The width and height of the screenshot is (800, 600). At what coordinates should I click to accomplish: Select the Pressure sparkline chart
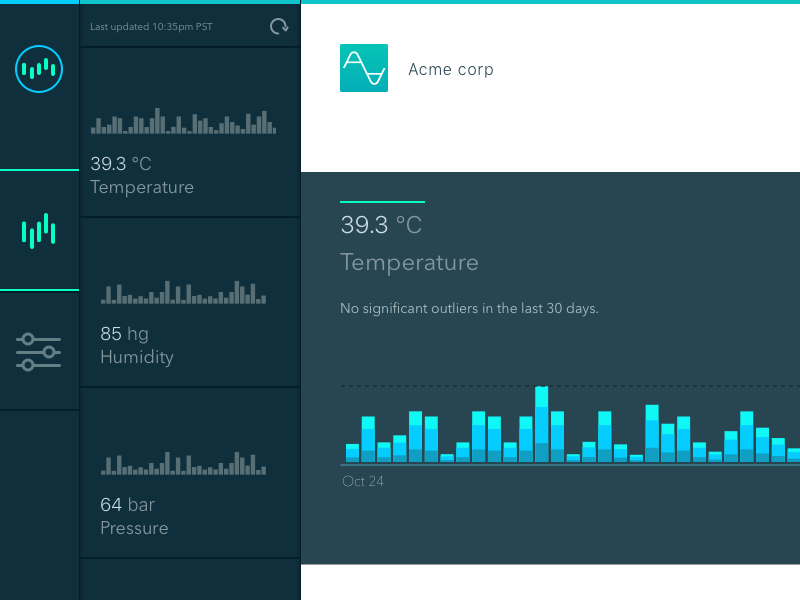185,462
